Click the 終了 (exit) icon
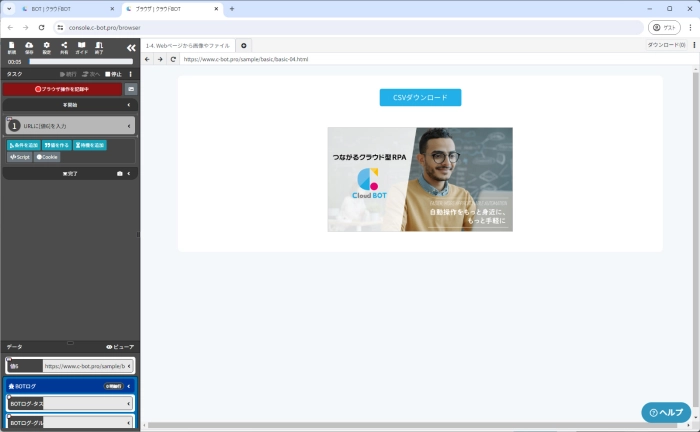This screenshot has height=432, width=700. [x=99, y=47]
